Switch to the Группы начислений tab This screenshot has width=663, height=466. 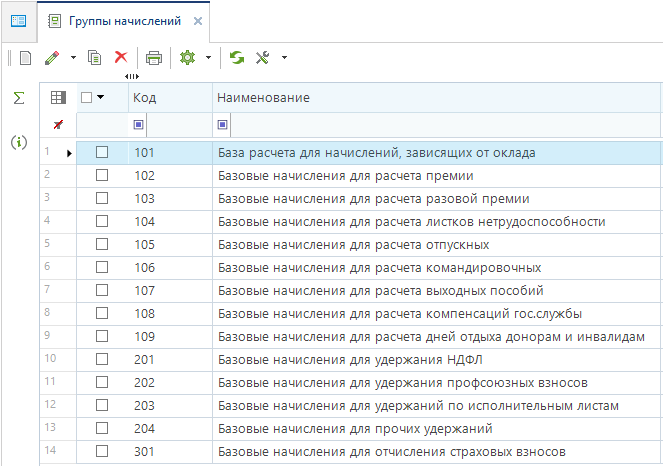(125, 21)
